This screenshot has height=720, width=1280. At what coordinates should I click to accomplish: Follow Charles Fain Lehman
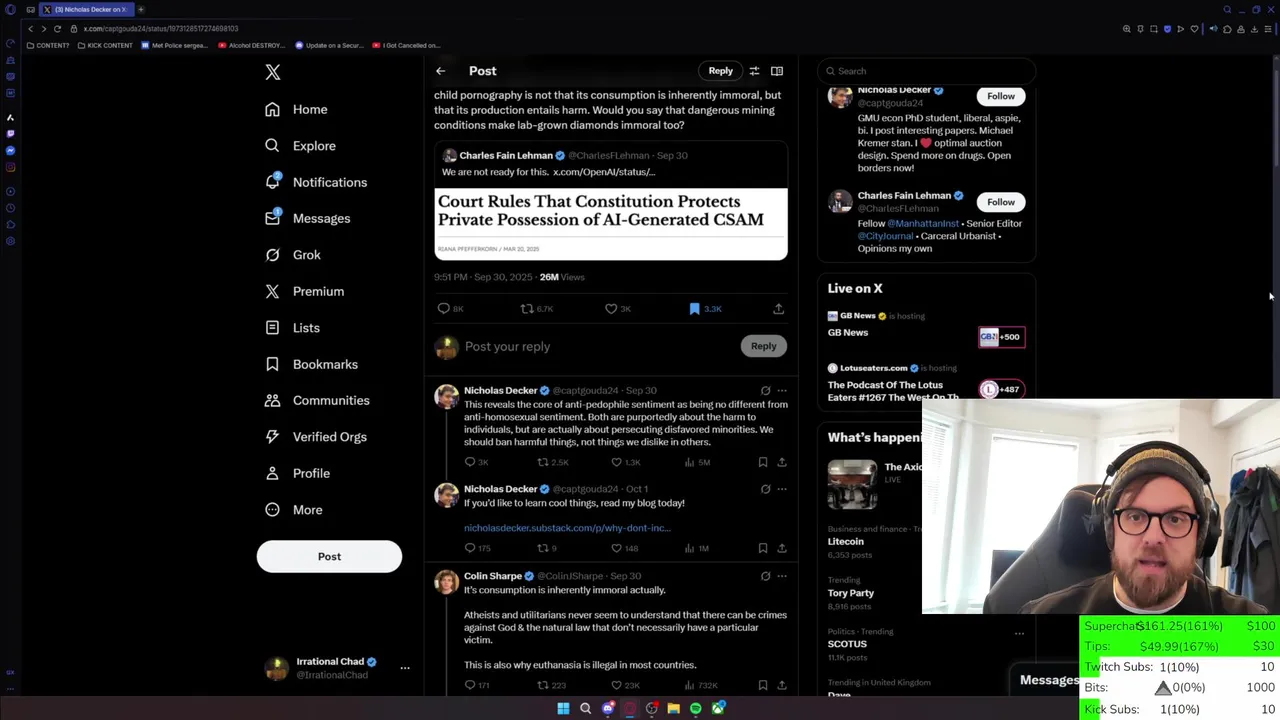tap(1001, 202)
